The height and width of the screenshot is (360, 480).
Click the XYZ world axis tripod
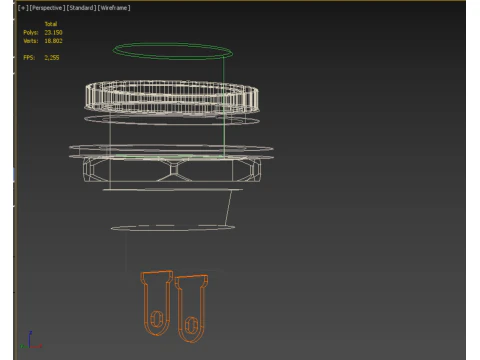point(31,340)
